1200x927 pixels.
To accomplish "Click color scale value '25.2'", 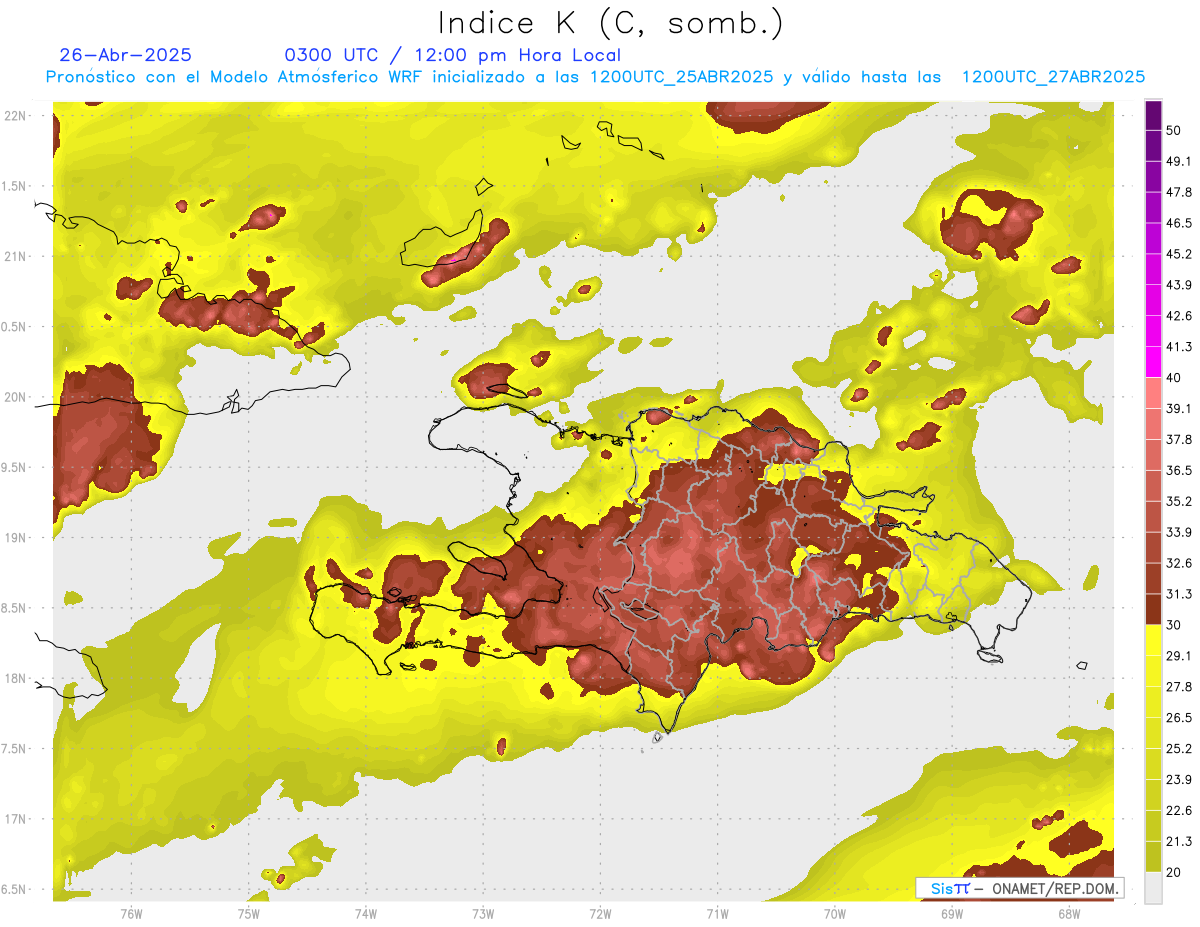I will point(1179,749).
